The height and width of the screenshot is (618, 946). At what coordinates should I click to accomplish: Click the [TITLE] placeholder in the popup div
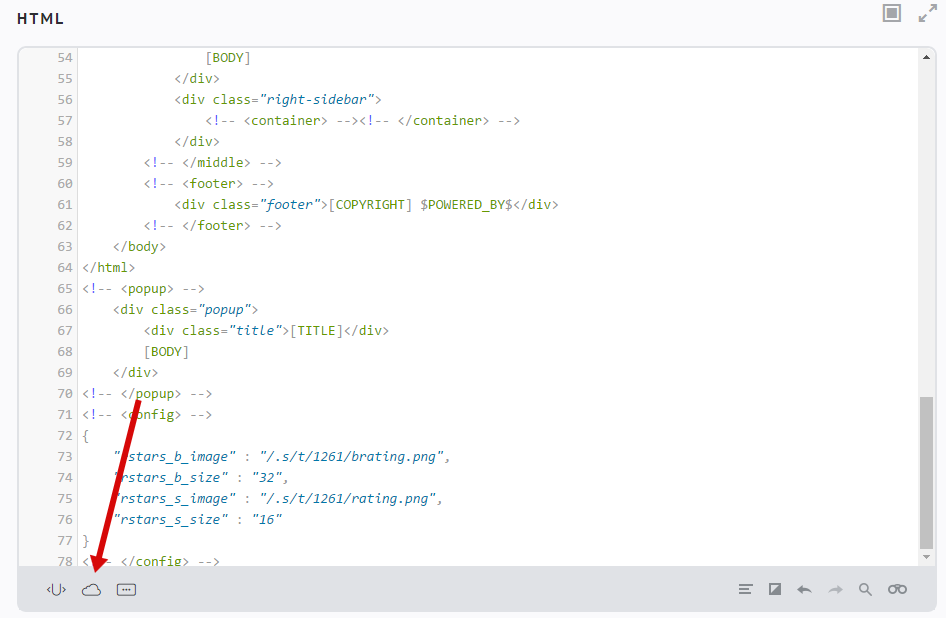(x=317, y=331)
